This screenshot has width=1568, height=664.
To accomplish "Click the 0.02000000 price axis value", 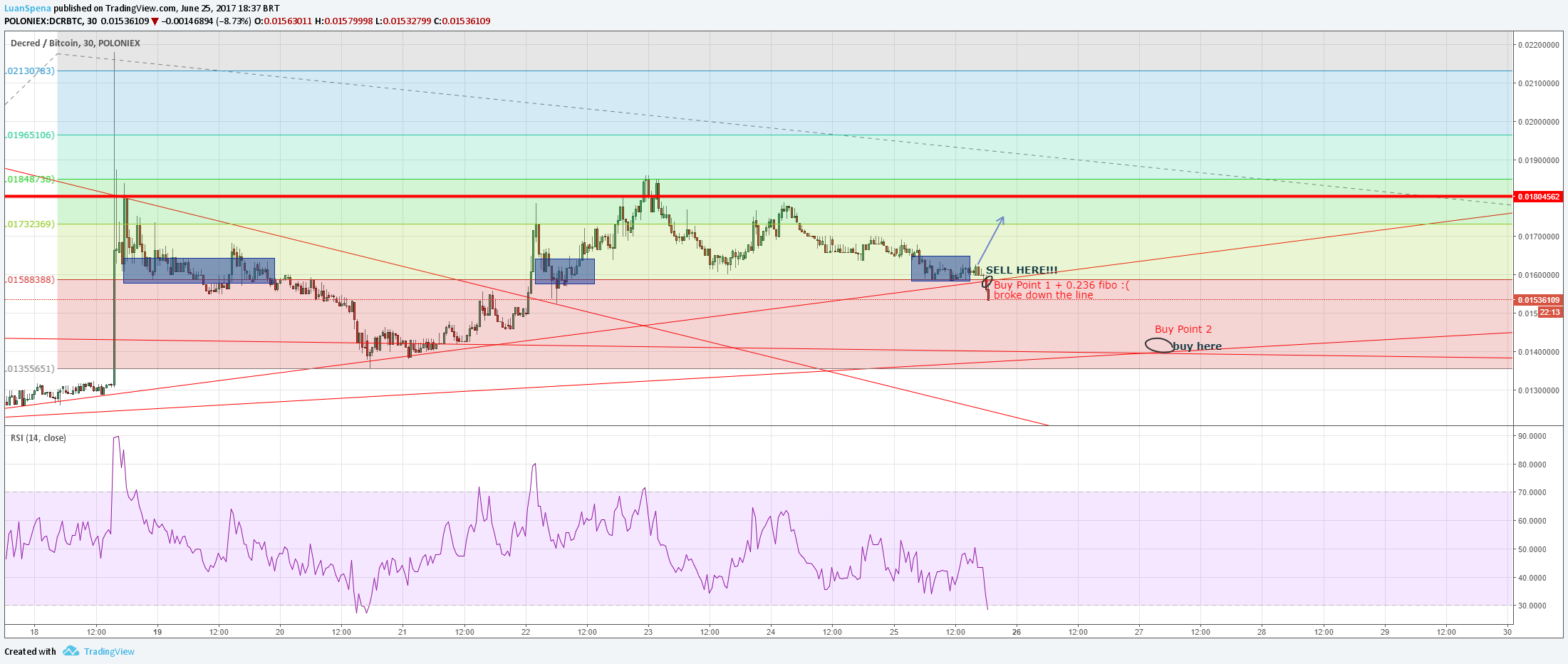I will point(1539,122).
